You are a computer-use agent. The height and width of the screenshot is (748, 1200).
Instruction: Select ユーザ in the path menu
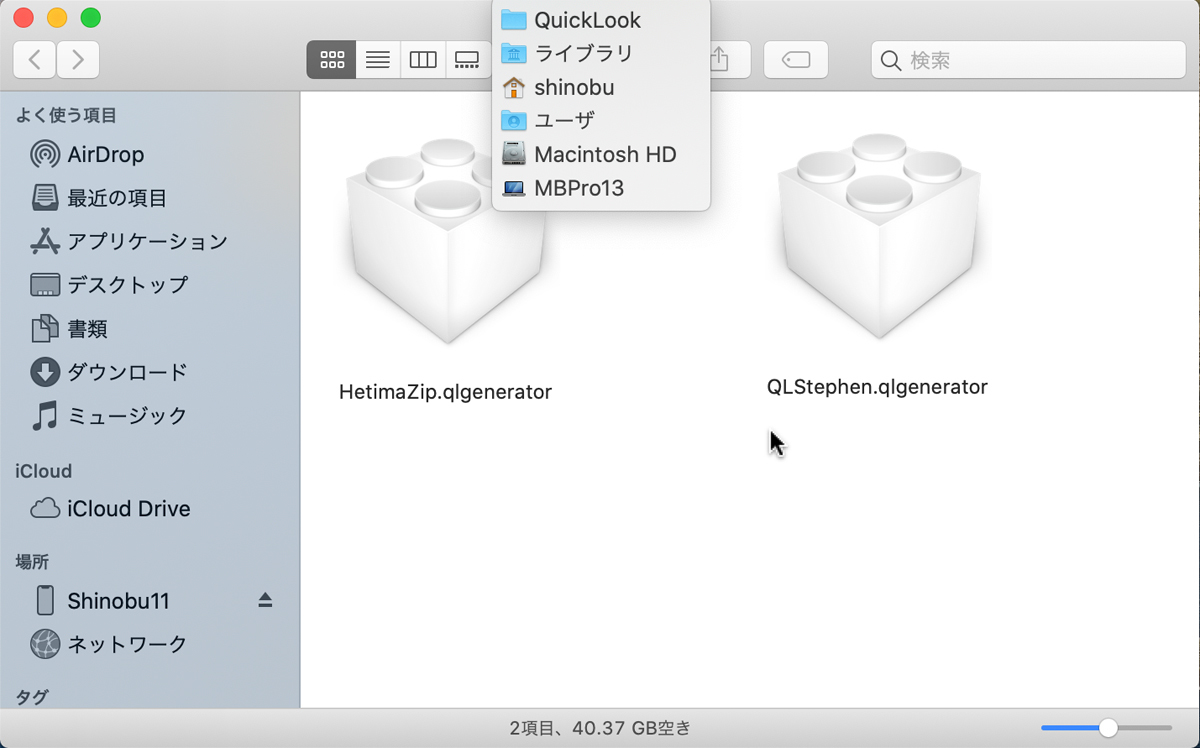pyautogui.click(x=601, y=120)
